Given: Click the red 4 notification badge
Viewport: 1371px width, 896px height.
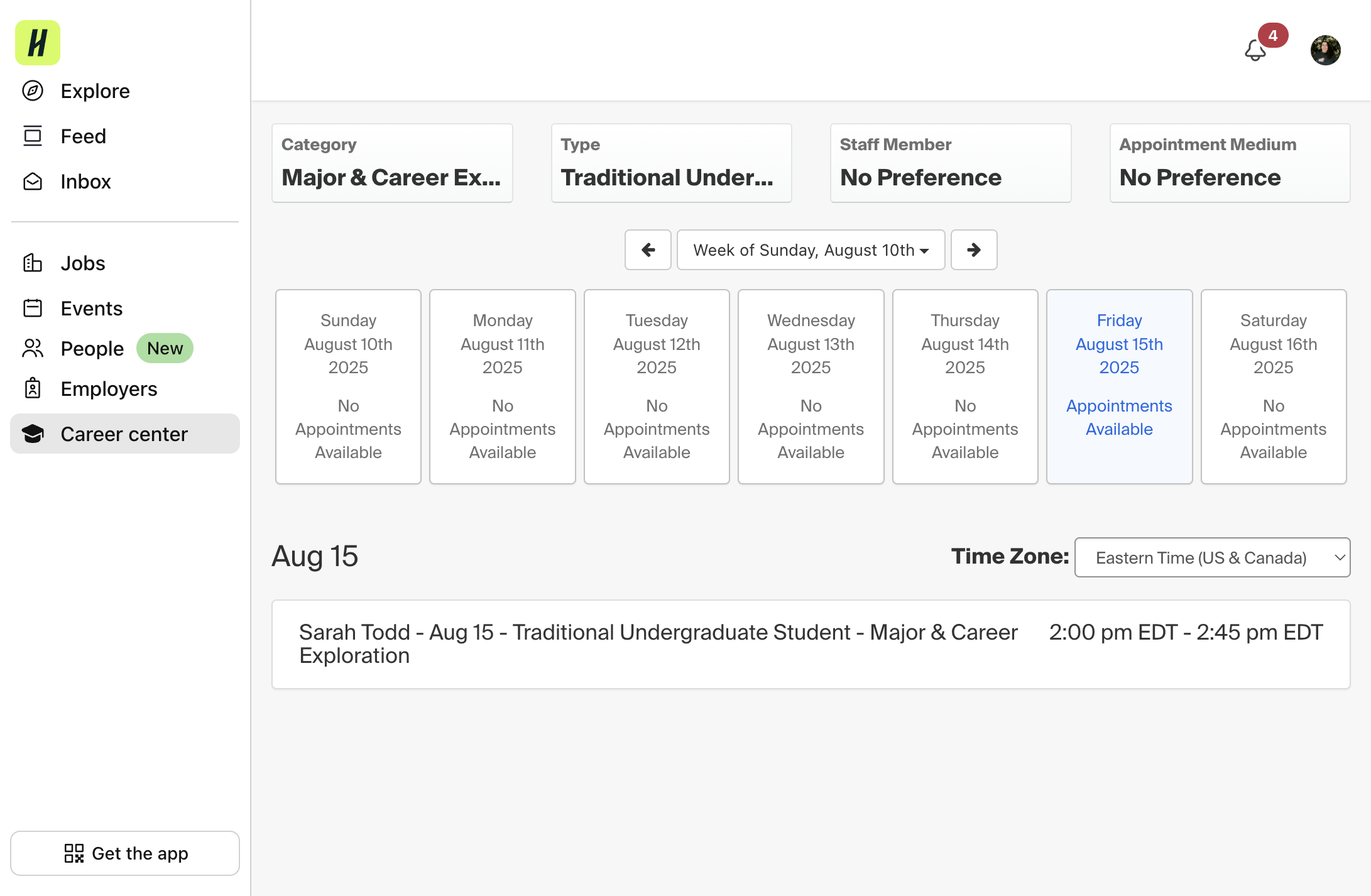Looking at the screenshot, I should click(1273, 35).
